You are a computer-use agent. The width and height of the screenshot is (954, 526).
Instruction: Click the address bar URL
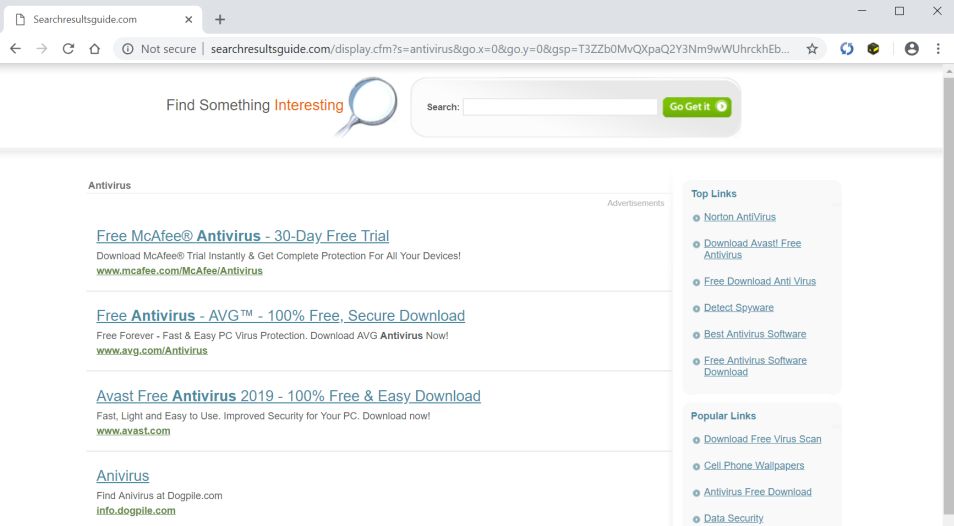[x=500, y=49]
